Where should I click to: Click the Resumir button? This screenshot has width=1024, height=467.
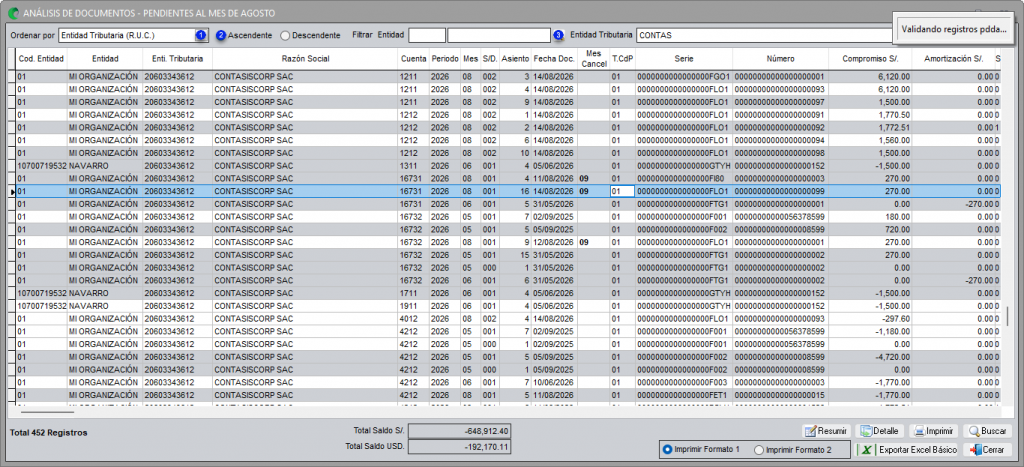pos(826,431)
